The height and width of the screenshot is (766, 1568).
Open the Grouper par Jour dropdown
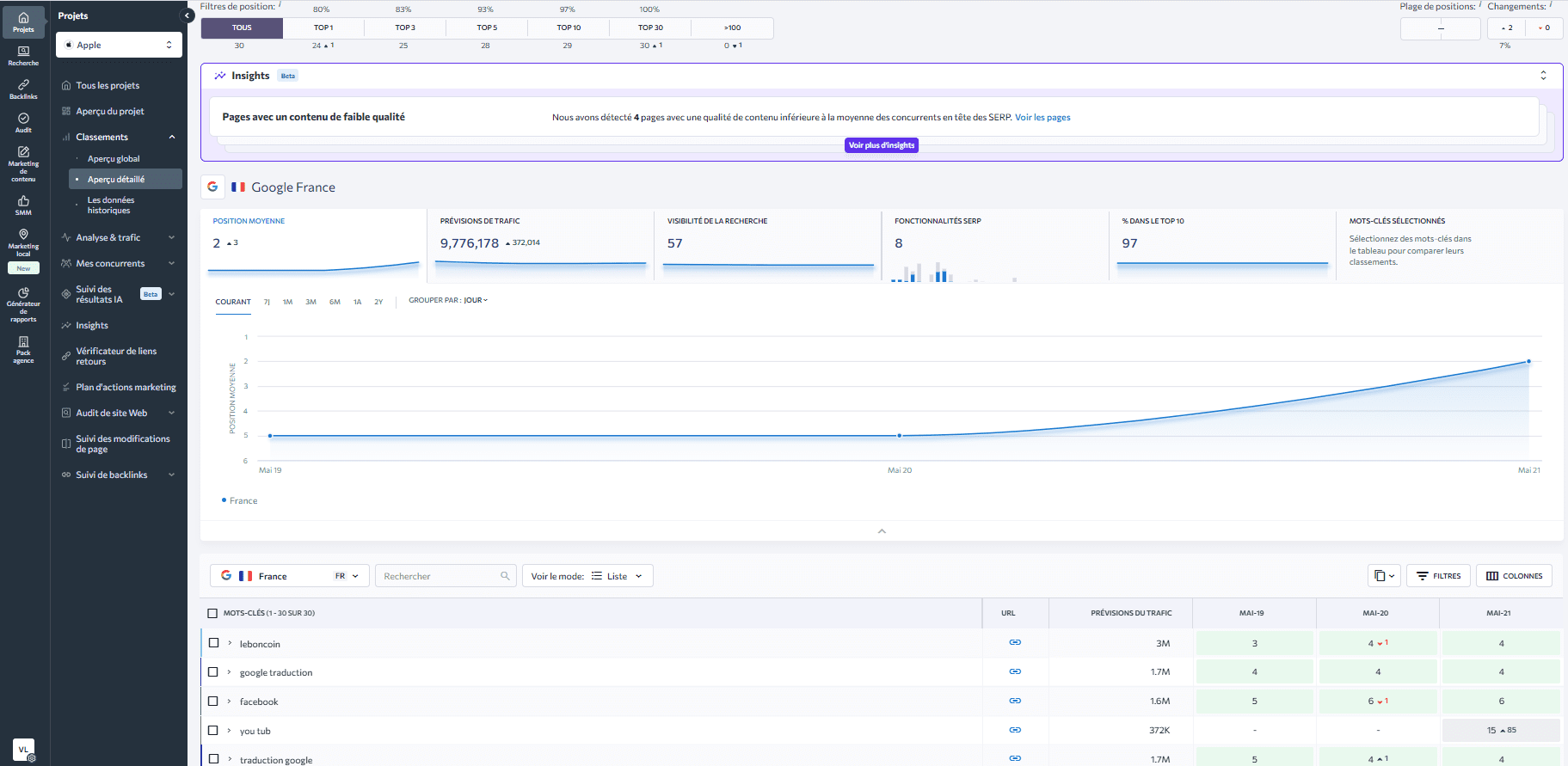(x=476, y=300)
